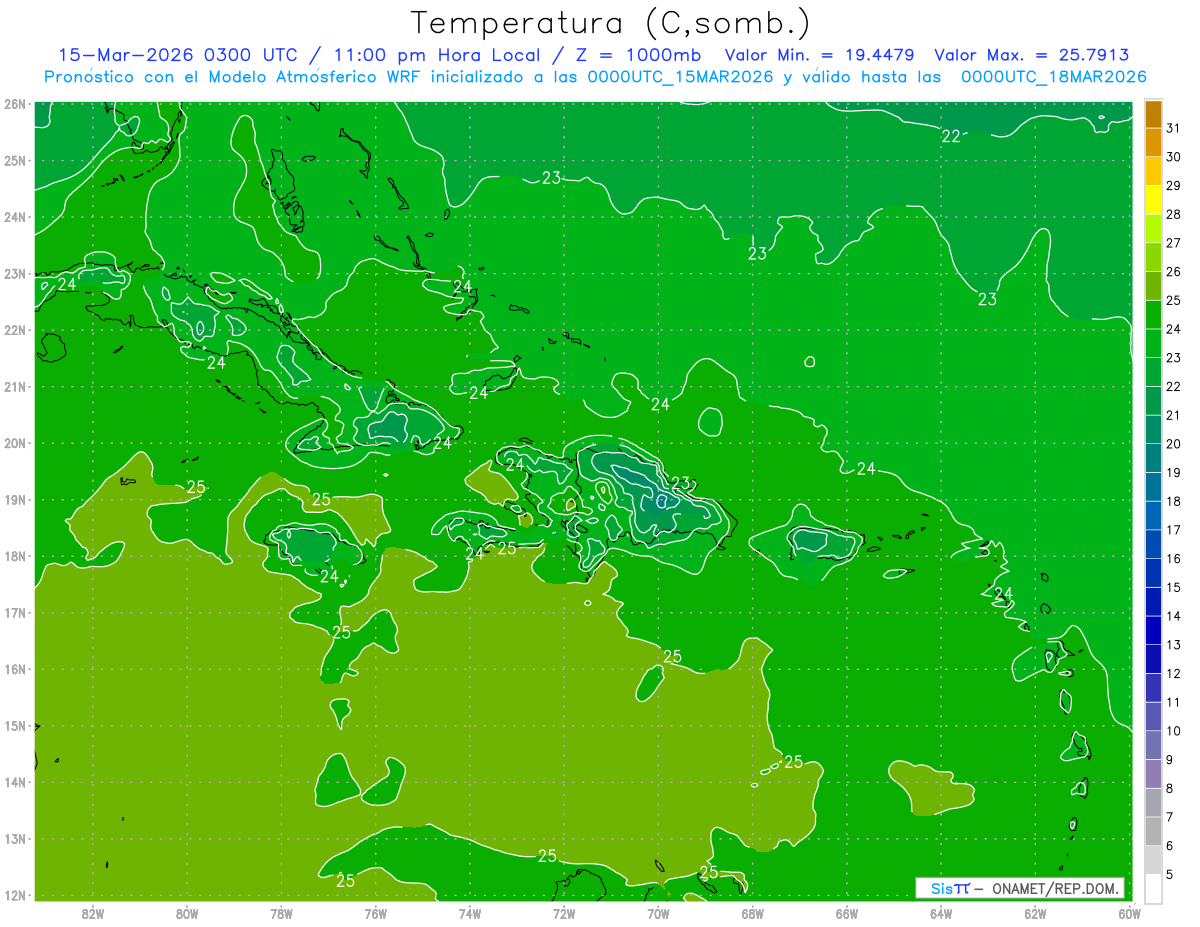Image resolution: width=1200 pixels, height=927 pixels.
Task: Click the 24N latitude axis label
Action: (x=15, y=217)
